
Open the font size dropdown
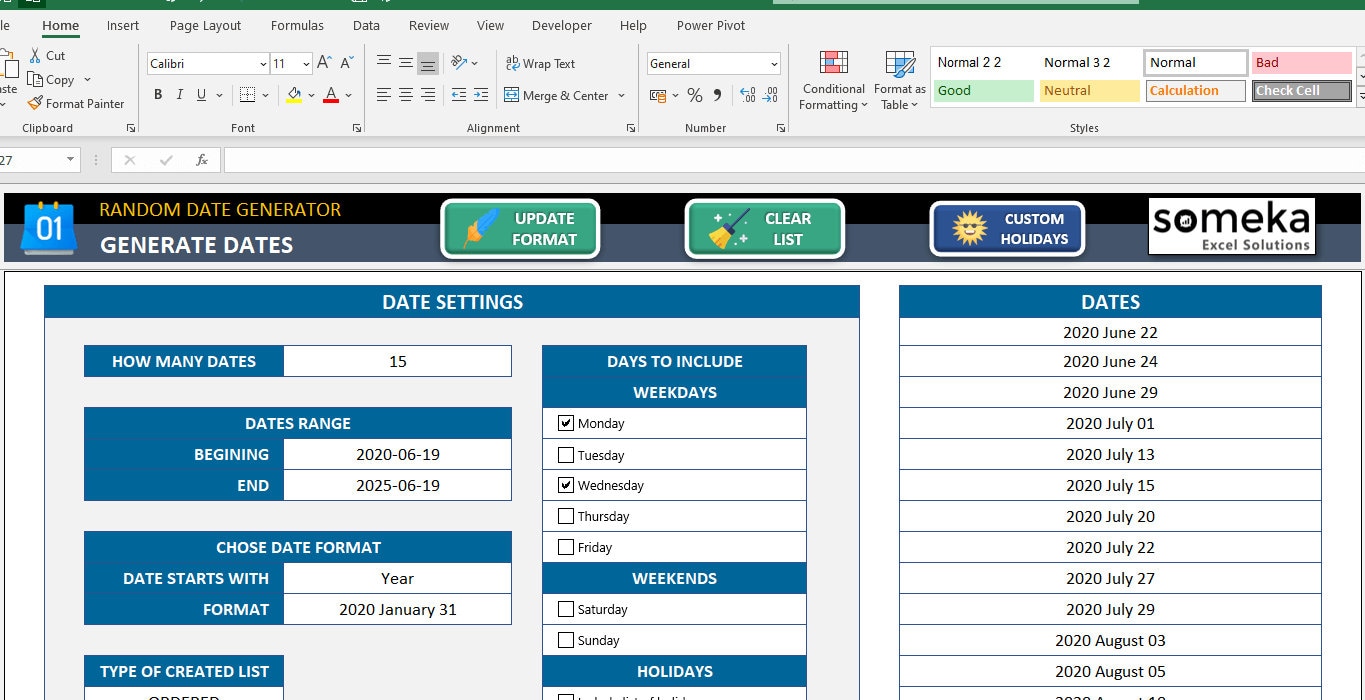tap(304, 63)
